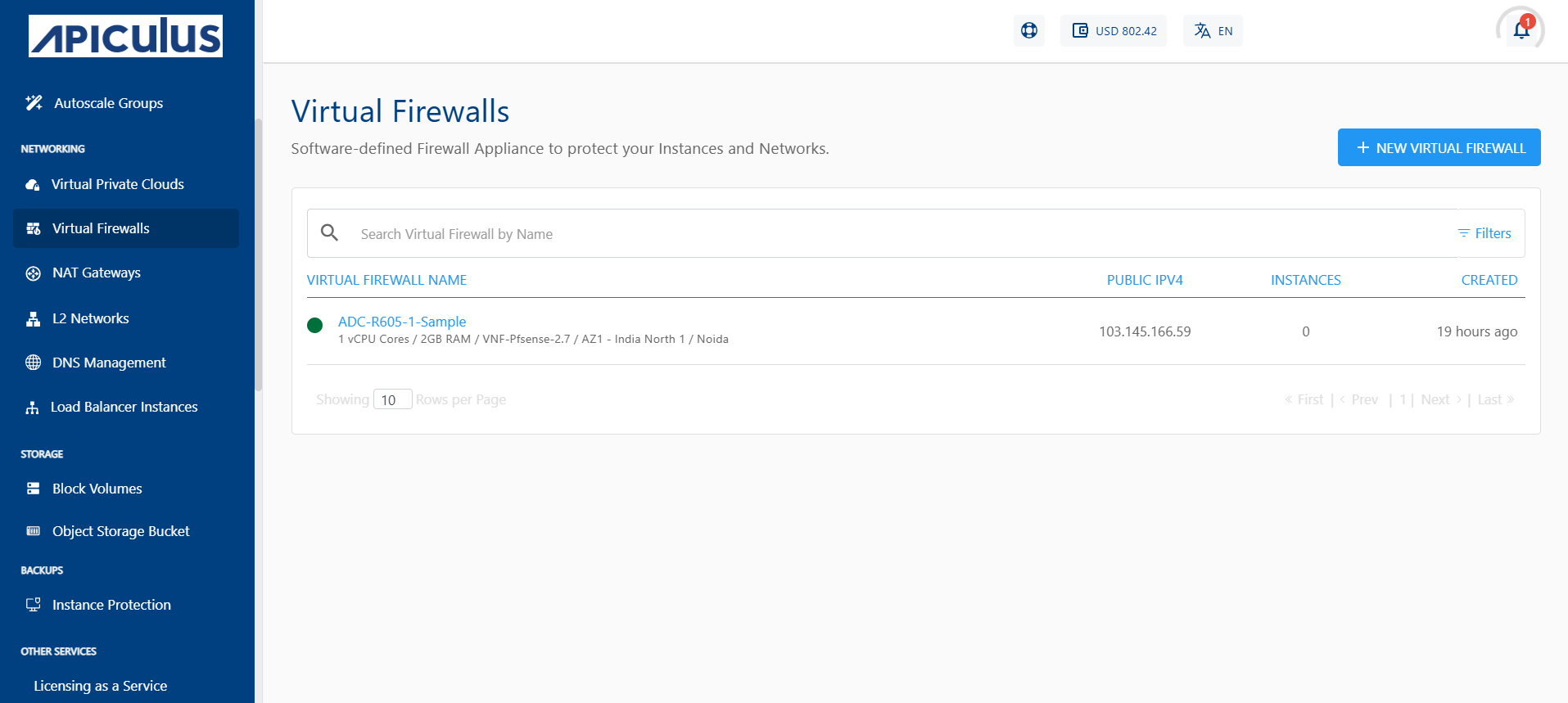The image size is (1568, 703).
Task: Click the sidebar vertical scrollbar
Action: [259, 255]
